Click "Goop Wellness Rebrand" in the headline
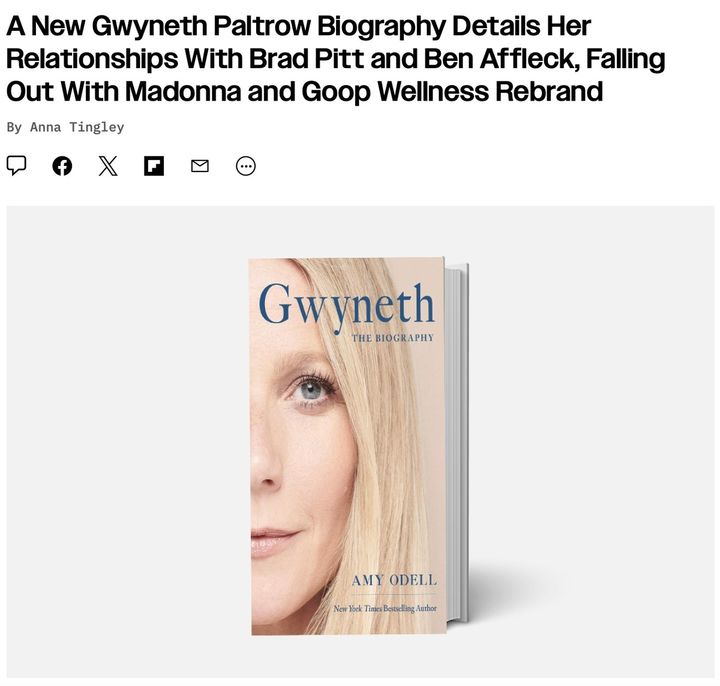This screenshot has width=720, height=686. [452, 91]
